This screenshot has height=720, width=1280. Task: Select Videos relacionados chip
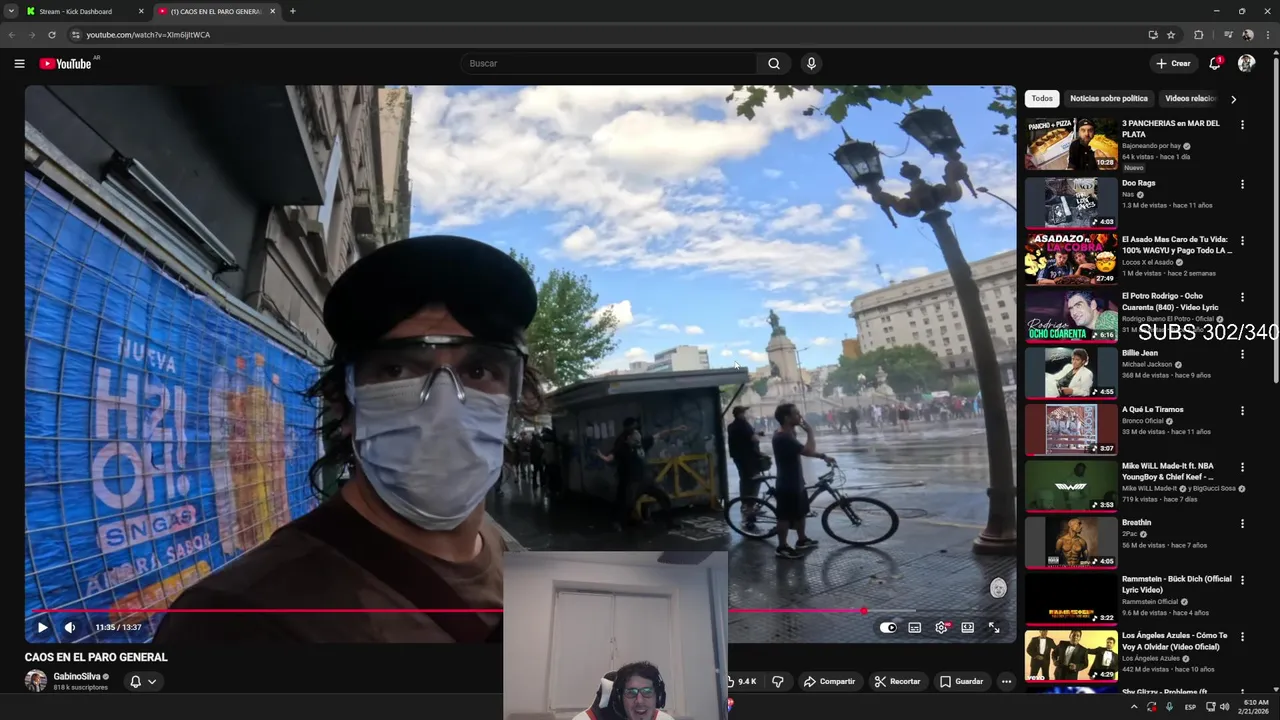tap(1190, 99)
